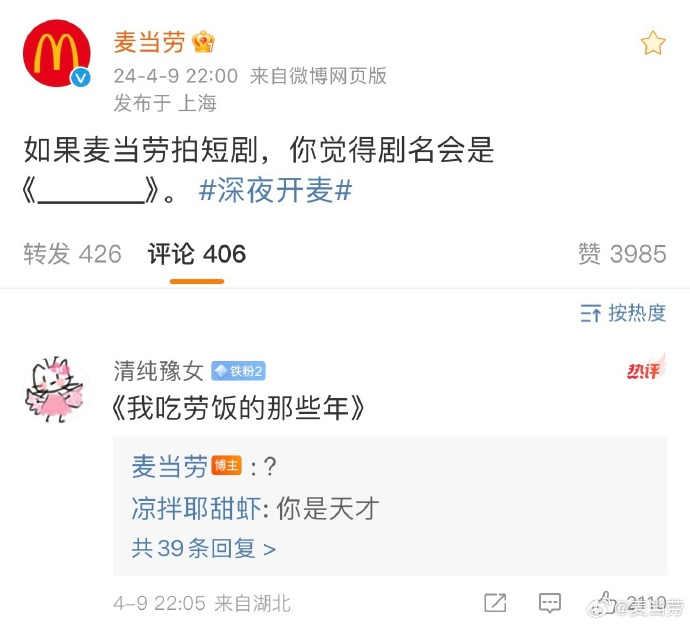Viewport: 690px width, 624px height.
Task: Select the 评论 406 tab
Action: [x=197, y=254]
